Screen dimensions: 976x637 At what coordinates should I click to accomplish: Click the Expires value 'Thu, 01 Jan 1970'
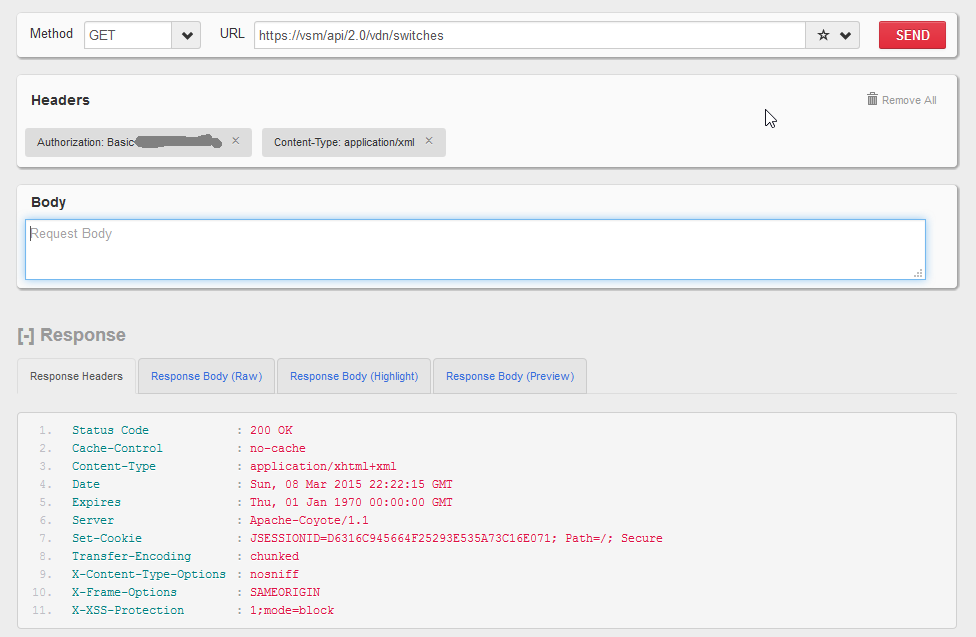point(351,503)
